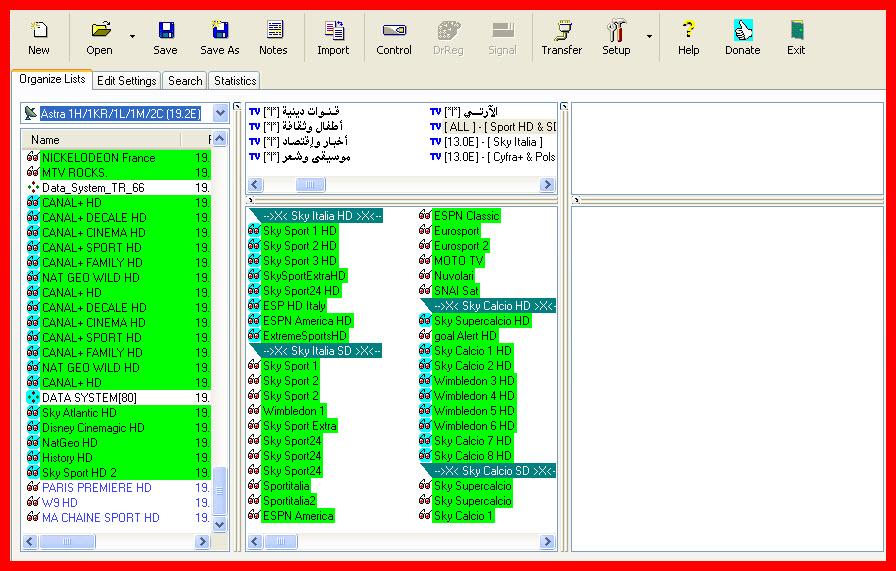Expand the Open button dropdown arrow

click(133, 37)
